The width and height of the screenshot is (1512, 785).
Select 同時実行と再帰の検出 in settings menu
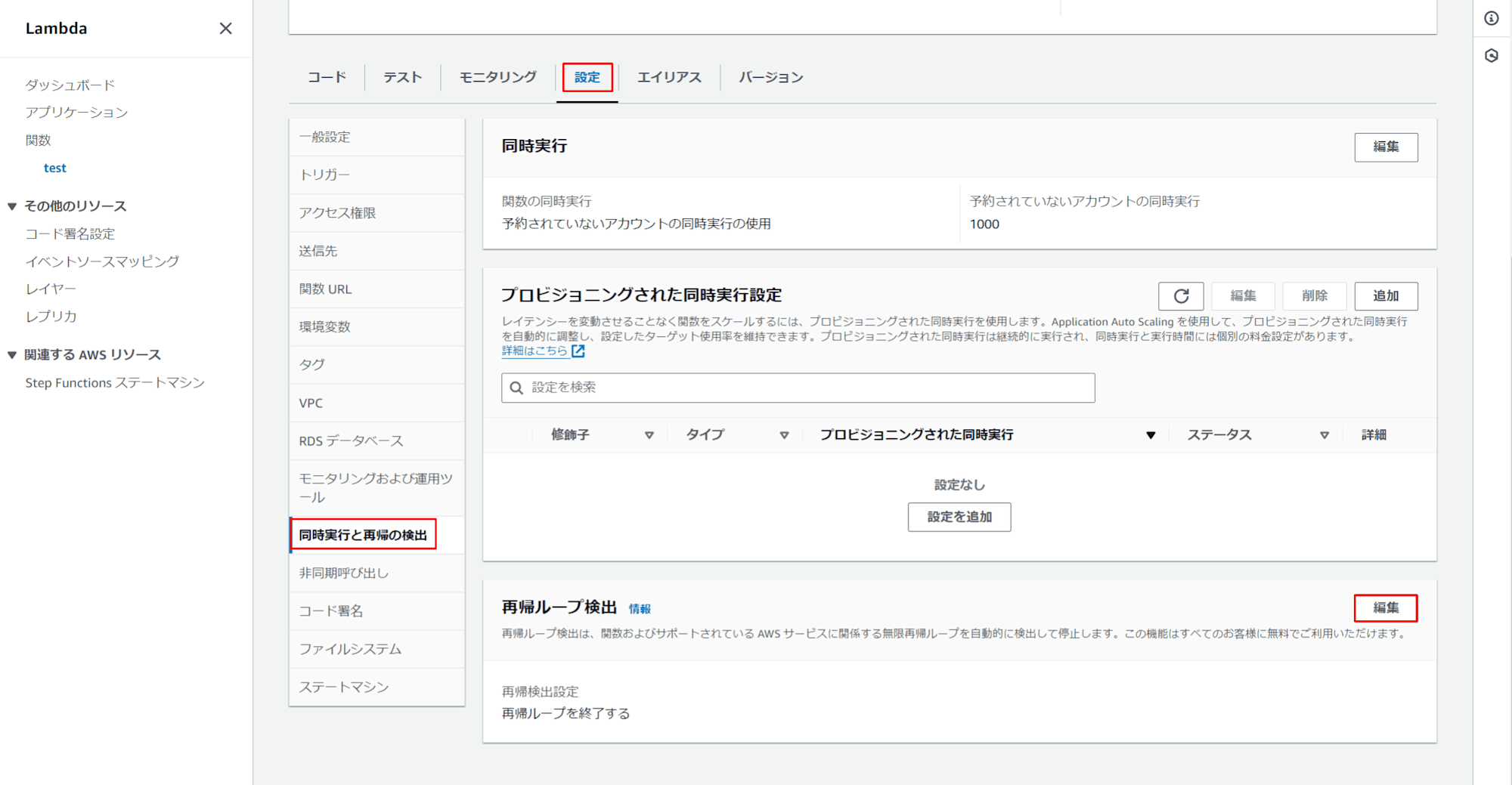pos(376,535)
